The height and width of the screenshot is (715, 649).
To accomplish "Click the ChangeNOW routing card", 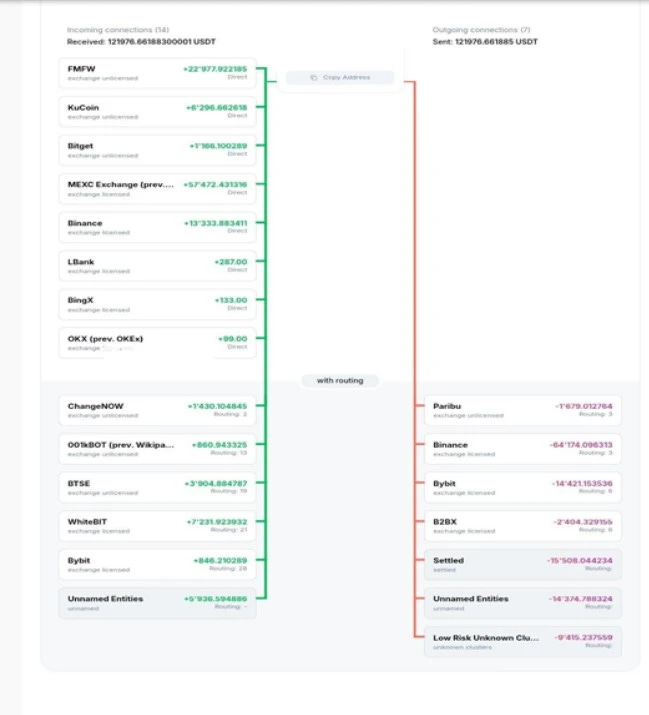I will click(x=157, y=410).
